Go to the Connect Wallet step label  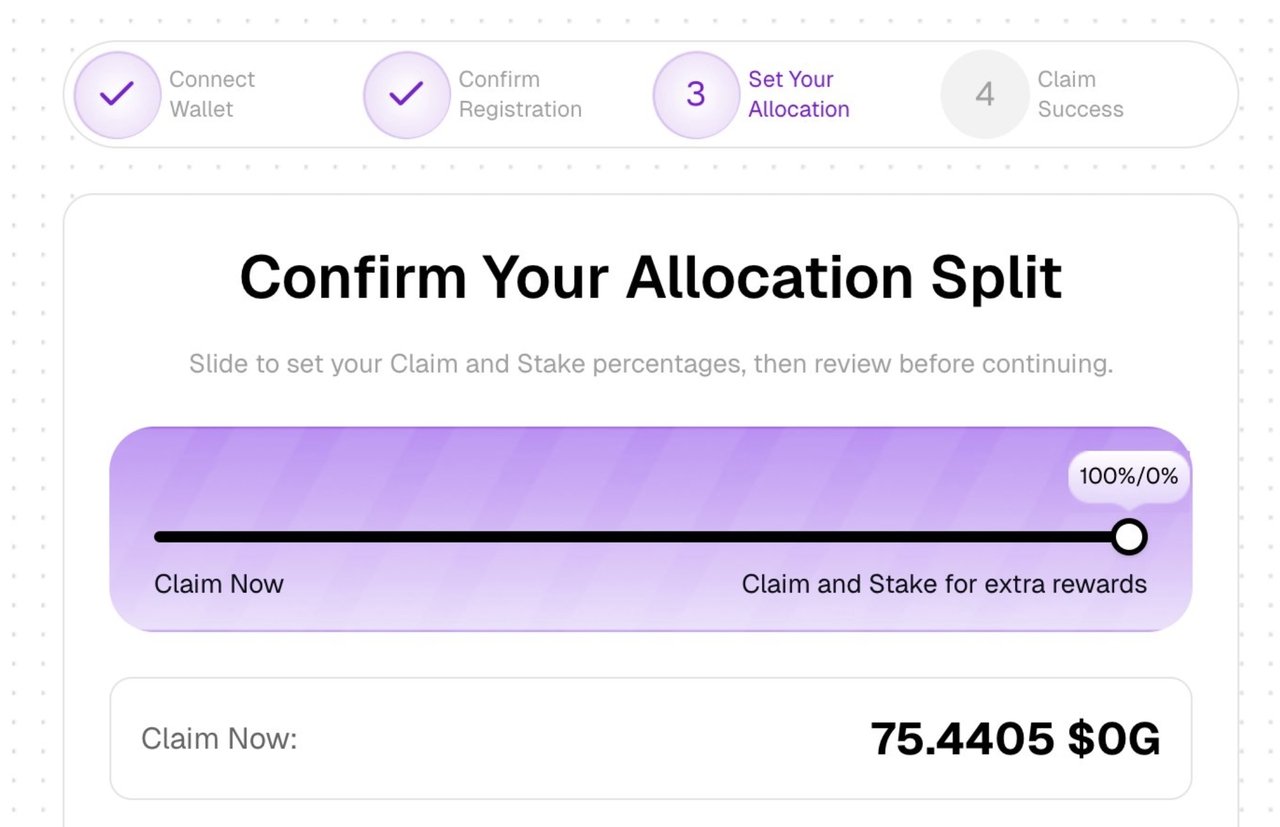pos(211,94)
